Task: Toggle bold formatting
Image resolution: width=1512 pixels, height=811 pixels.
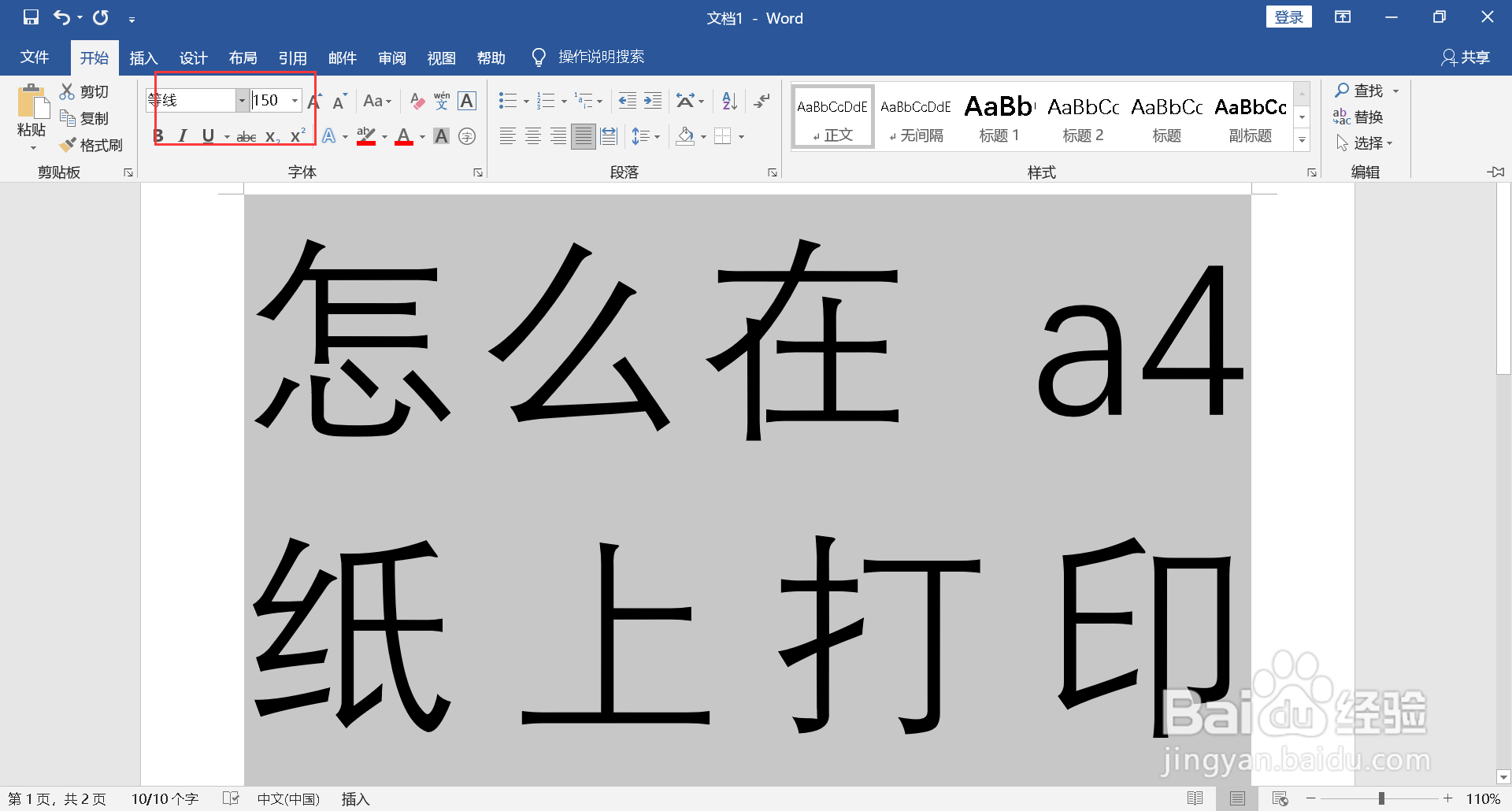Action: coord(158,136)
